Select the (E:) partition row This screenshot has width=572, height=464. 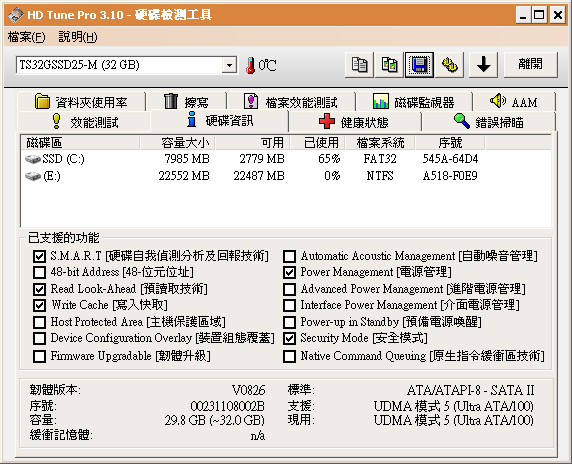pos(286,176)
